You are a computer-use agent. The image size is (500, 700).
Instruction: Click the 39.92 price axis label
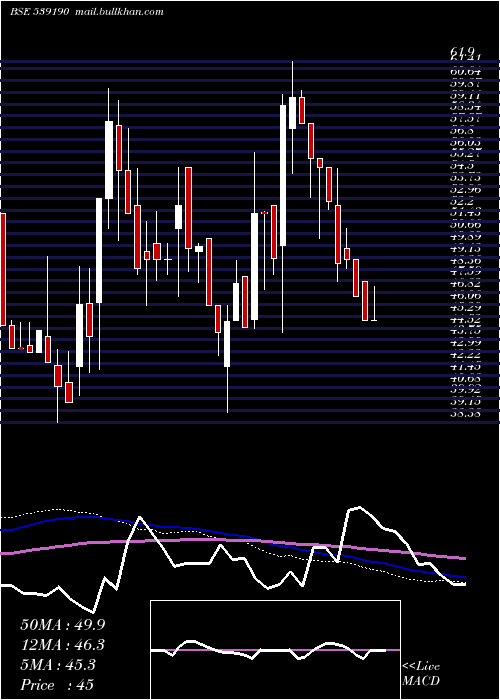pos(465,390)
